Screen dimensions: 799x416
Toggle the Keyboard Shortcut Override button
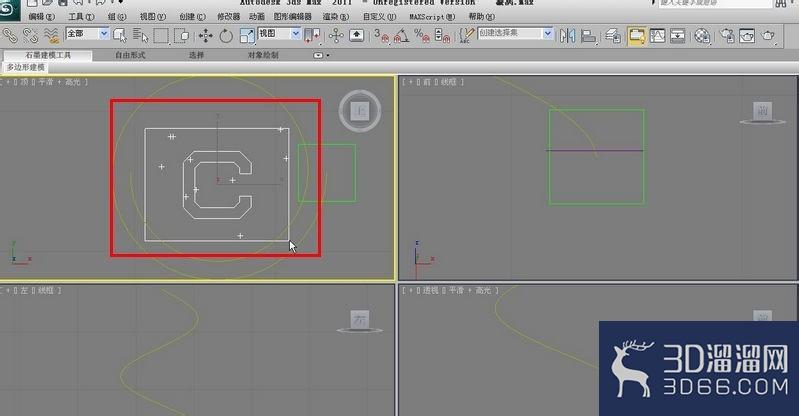tap(357, 35)
